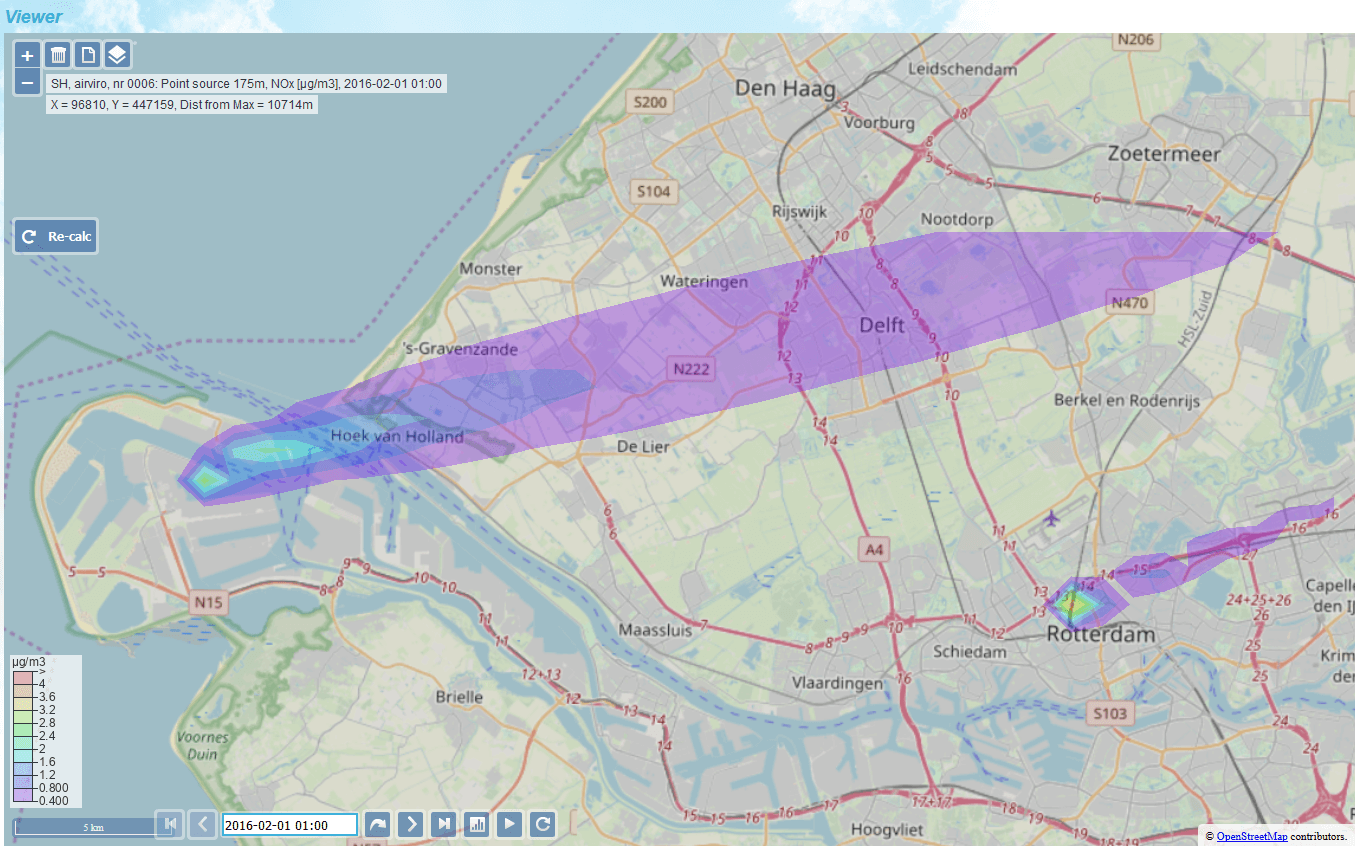Image resolution: width=1359 pixels, height=850 pixels.
Task: Open the bar chart icon
Action: coord(477,824)
